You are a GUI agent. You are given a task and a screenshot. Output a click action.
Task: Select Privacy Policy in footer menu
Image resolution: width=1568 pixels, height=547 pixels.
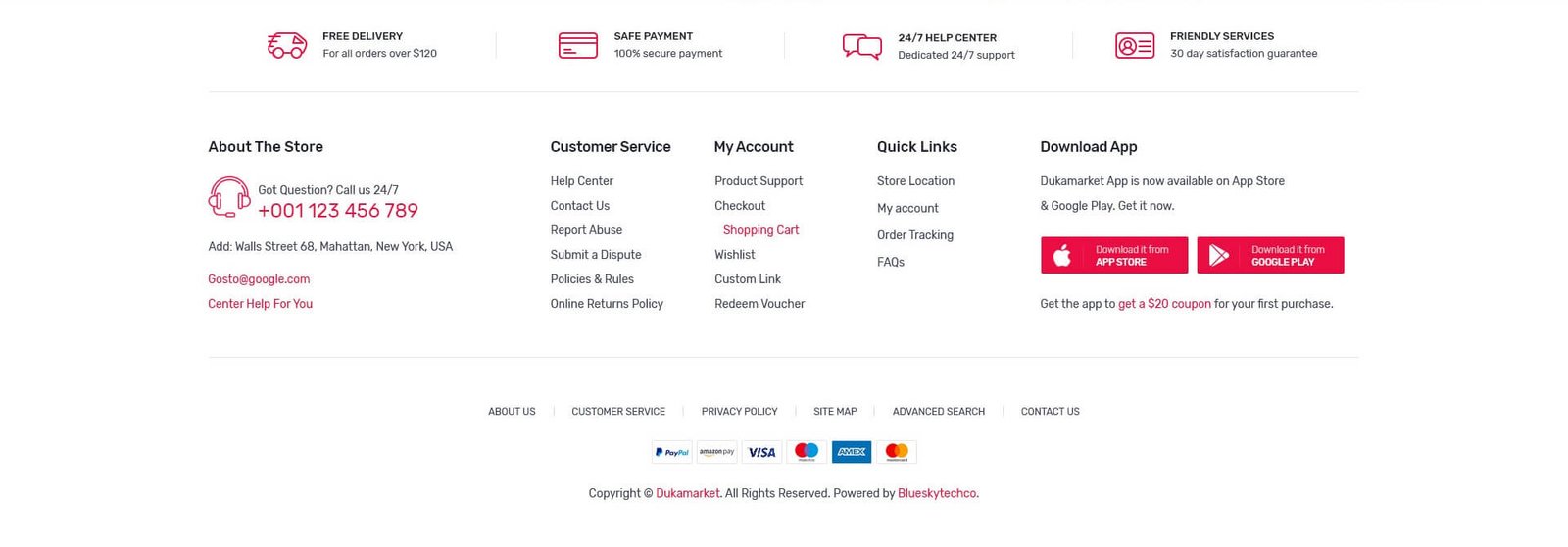pyautogui.click(x=739, y=412)
